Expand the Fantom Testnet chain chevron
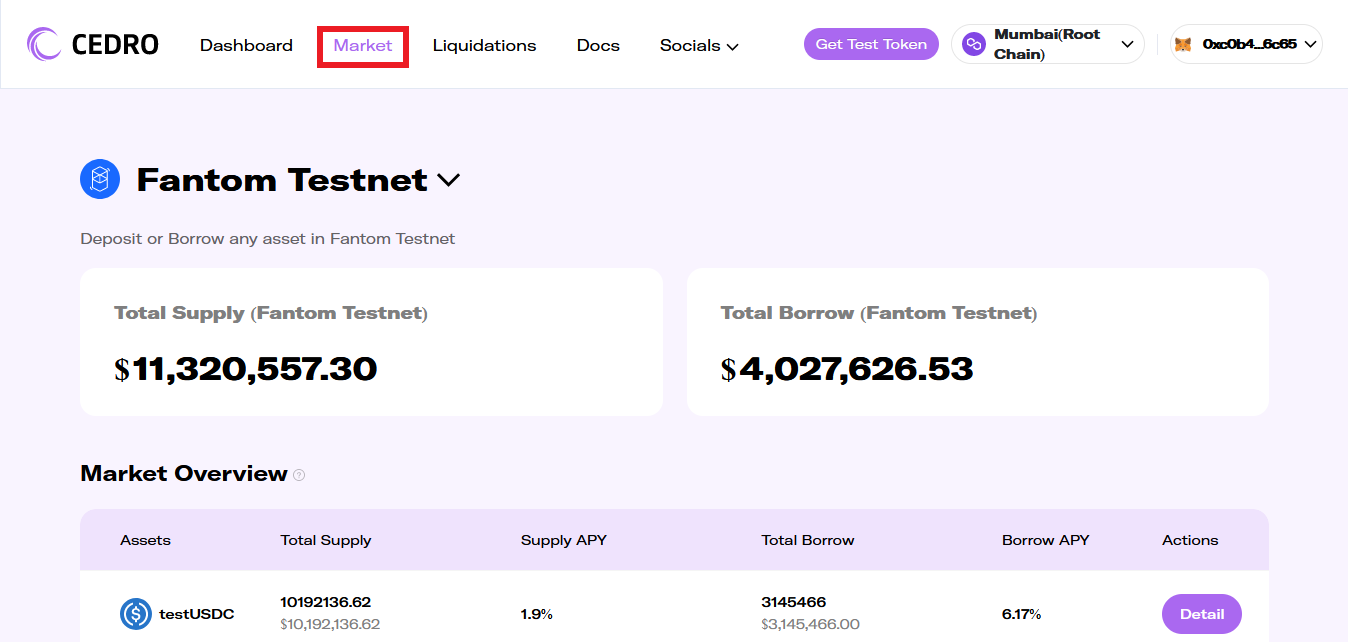The height and width of the screenshot is (642, 1348). tap(449, 180)
